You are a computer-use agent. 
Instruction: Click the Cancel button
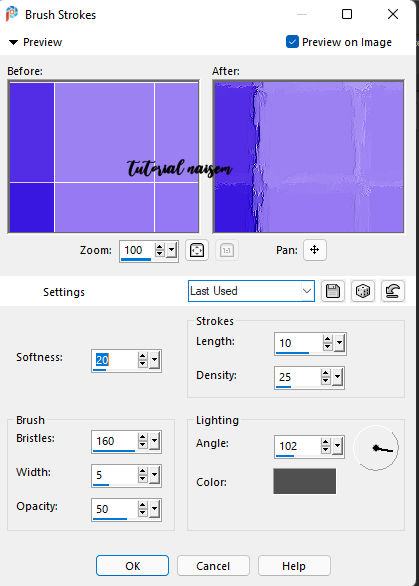213,565
